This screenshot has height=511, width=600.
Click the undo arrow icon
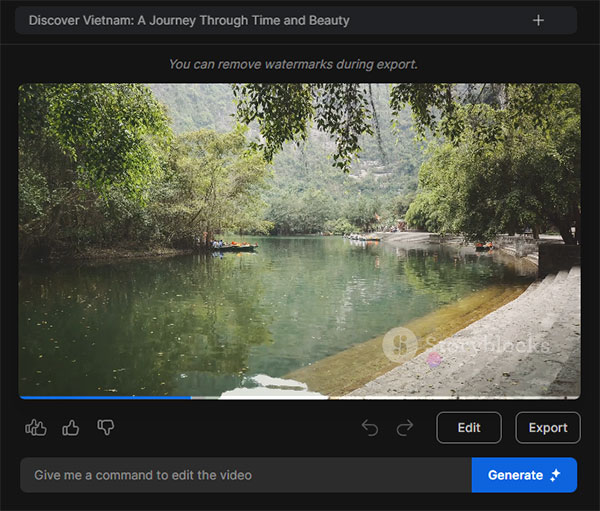click(x=370, y=428)
